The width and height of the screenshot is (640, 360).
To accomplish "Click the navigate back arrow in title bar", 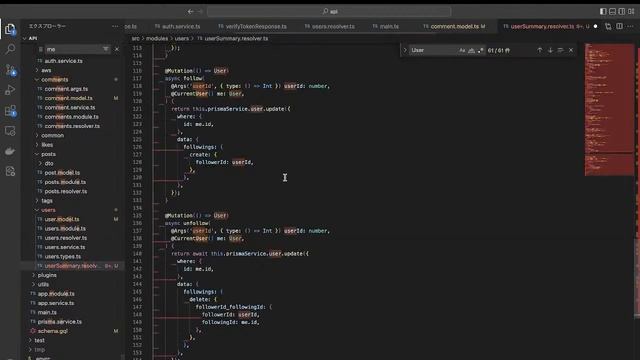I will 190,11.
